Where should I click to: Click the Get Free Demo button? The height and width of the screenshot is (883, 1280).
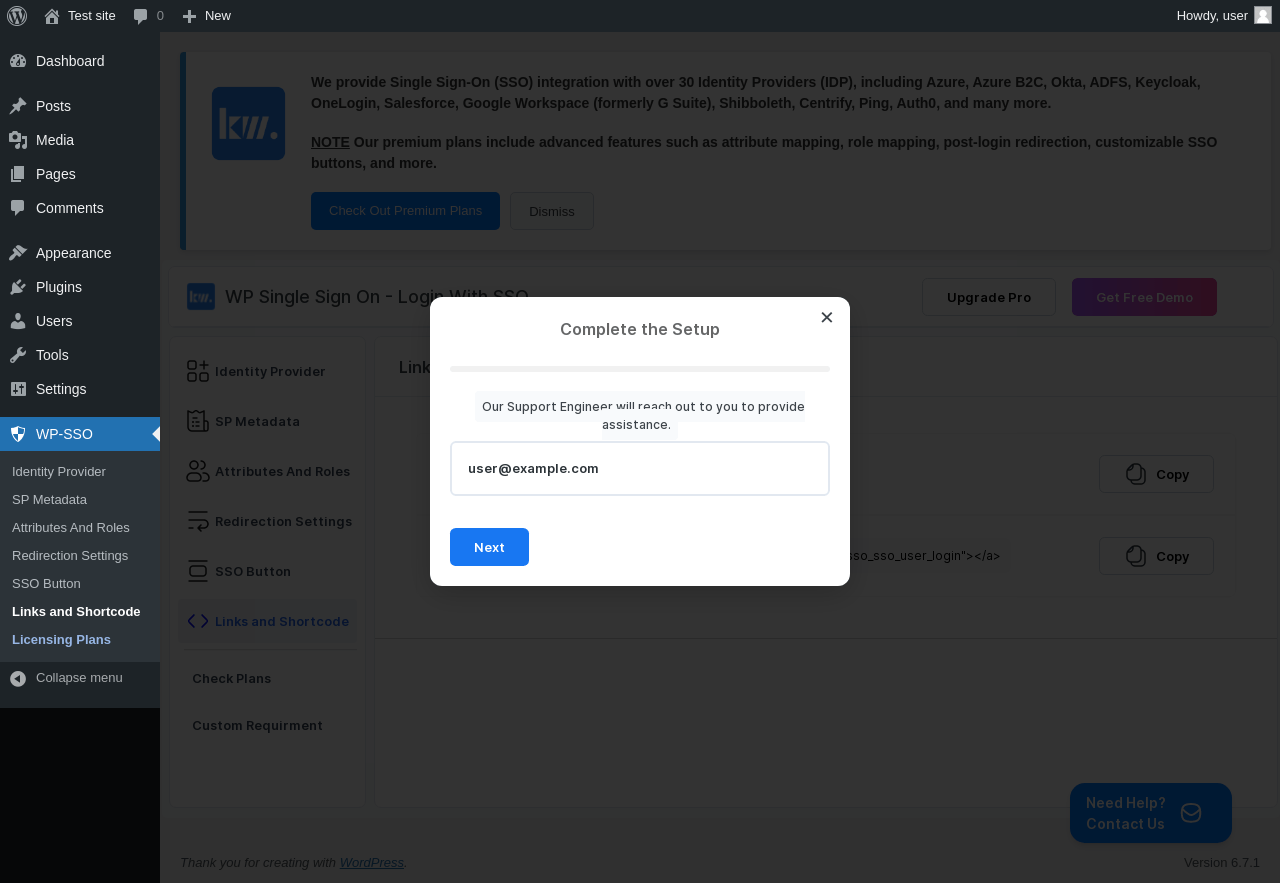1144,297
